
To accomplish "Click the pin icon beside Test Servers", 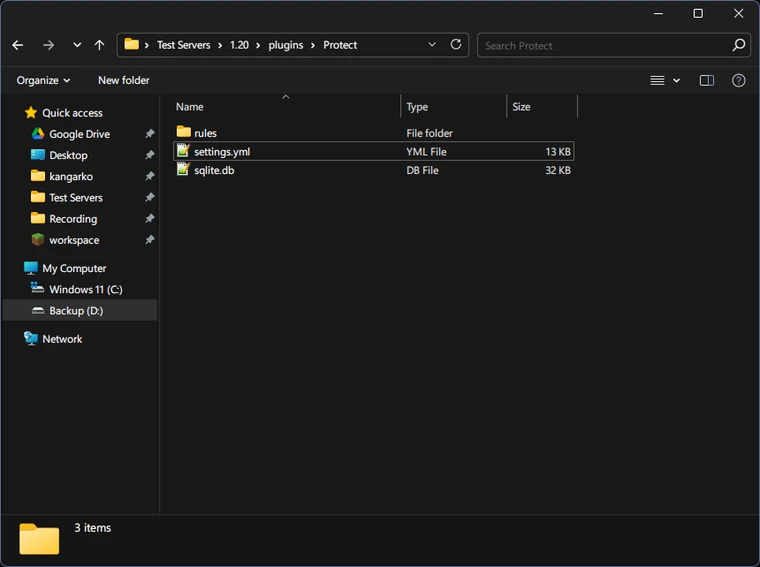I will [150, 197].
